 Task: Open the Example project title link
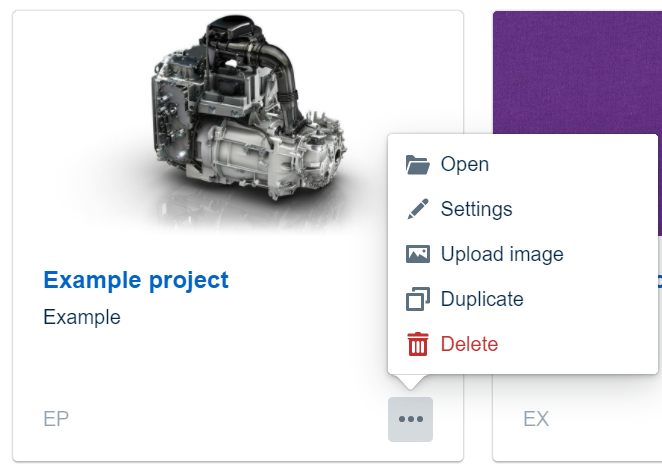[136, 280]
